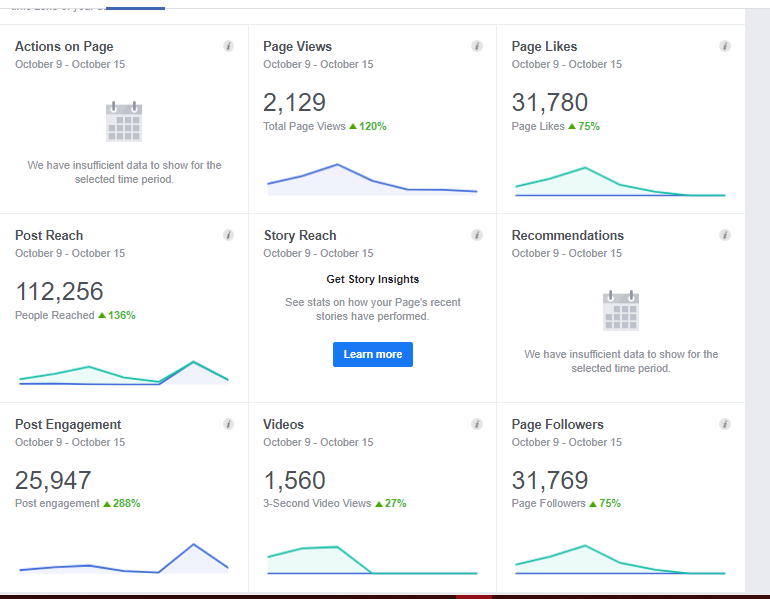Image resolution: width=770 pixels, height=599 pixels.
Task: Open the Page Views title
Action: (x=298, y=47)
